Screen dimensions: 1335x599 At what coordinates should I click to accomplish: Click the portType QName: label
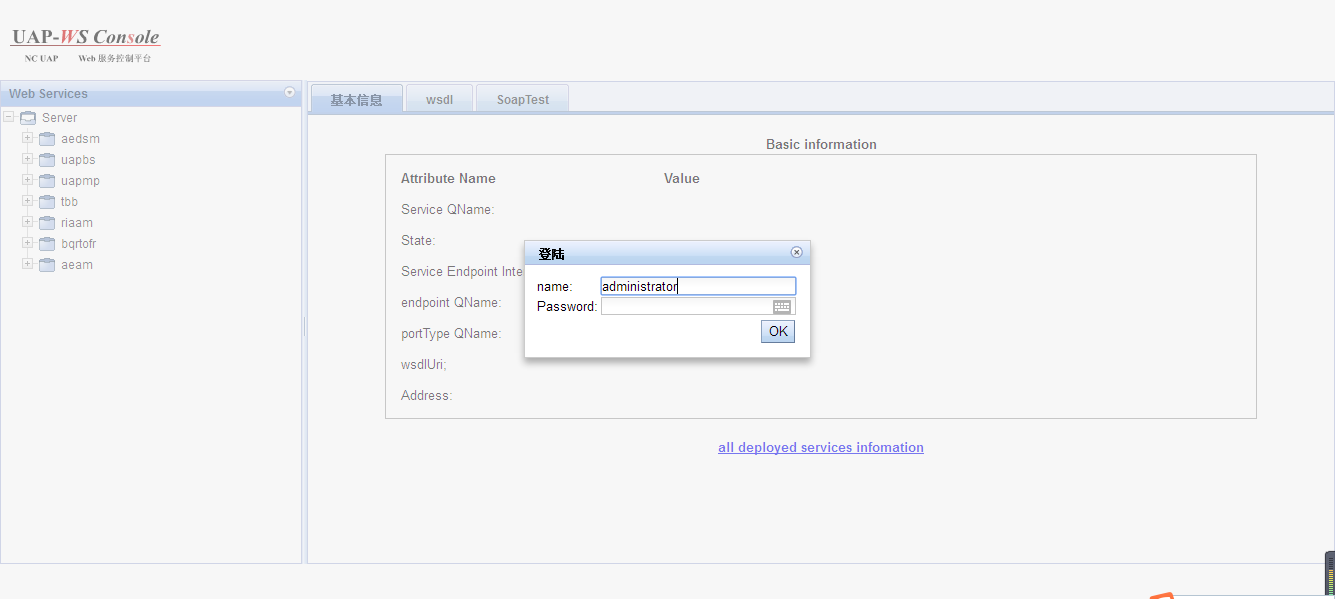pyautogui.click(x=451, y=333)
